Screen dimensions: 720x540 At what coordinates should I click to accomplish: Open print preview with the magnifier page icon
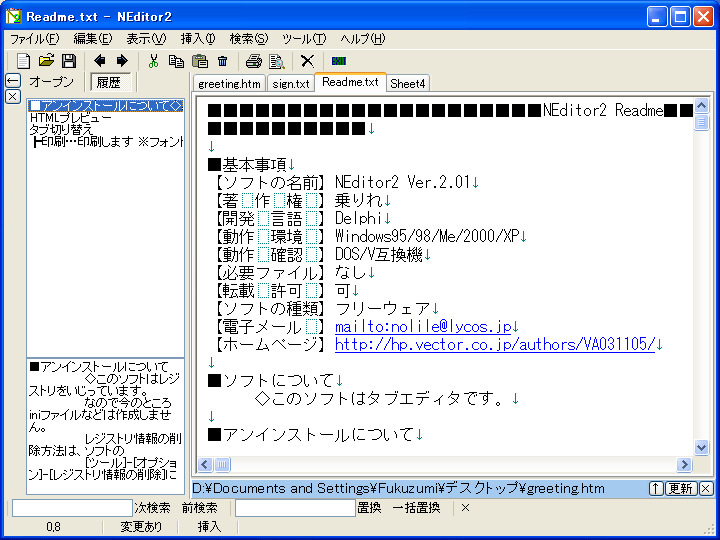(276, 61)
